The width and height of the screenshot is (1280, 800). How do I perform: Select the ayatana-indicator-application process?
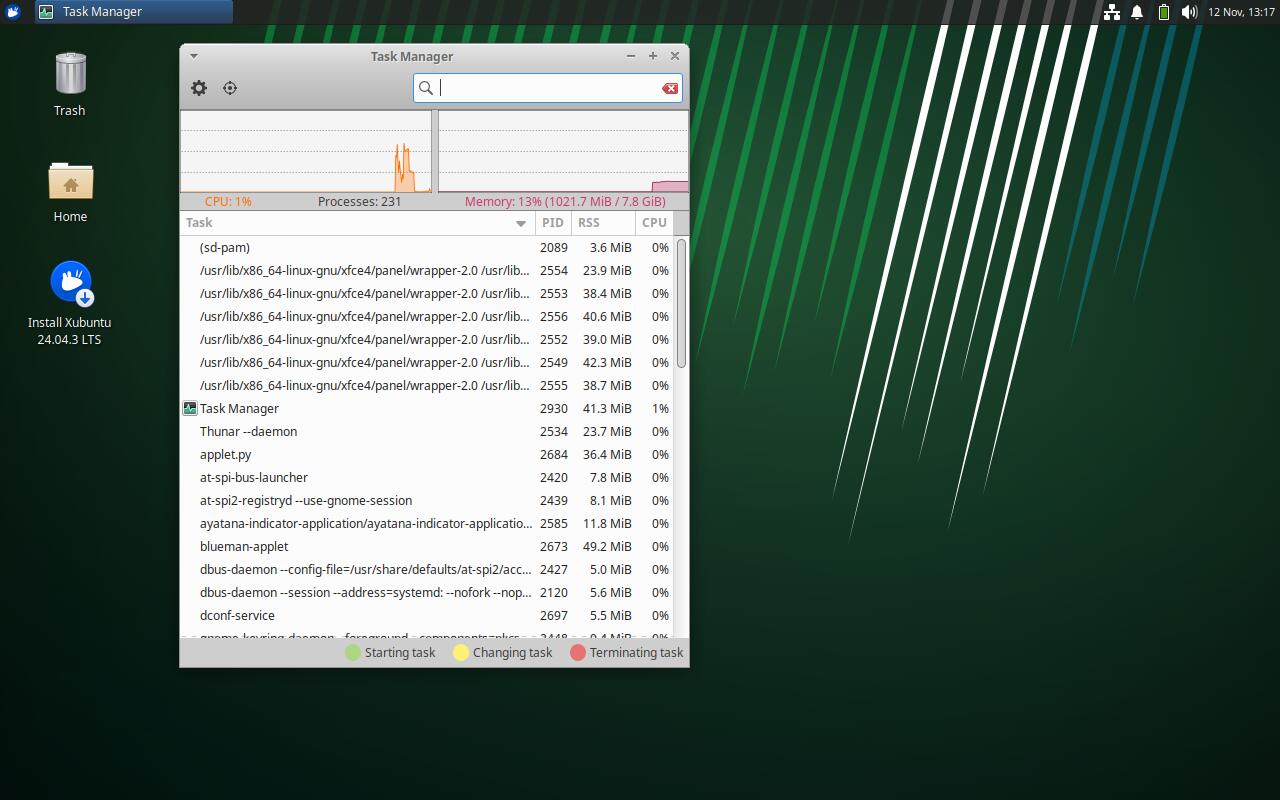tap(428, 523)
